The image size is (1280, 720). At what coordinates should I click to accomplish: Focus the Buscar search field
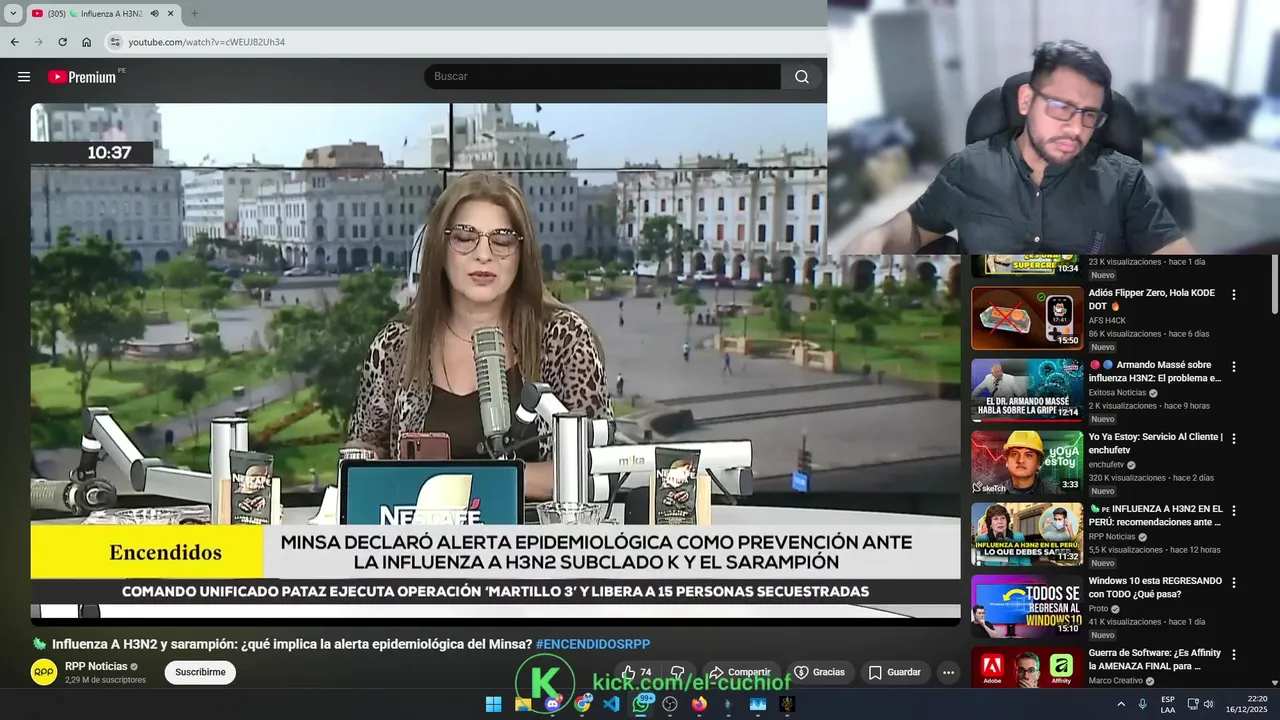(602, 77)
